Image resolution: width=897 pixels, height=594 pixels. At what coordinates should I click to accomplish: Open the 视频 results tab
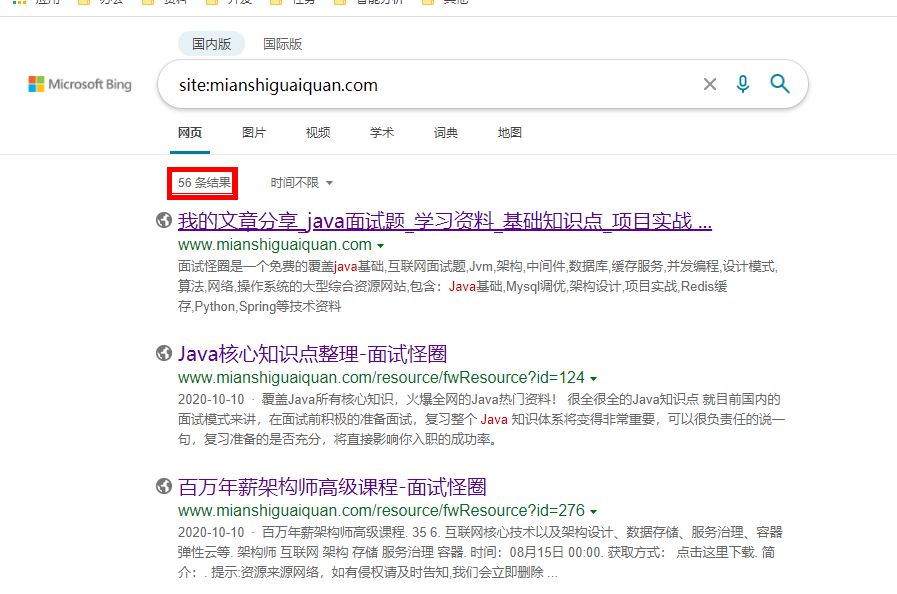tap(318, 133)
